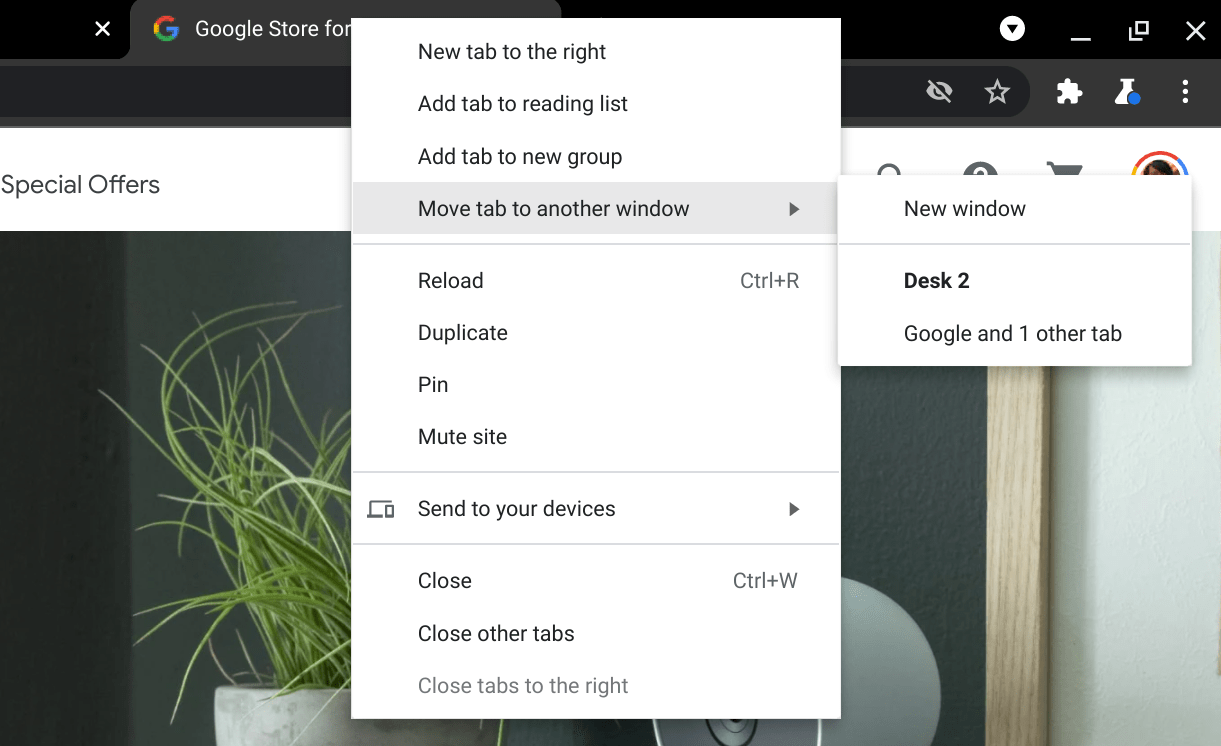1221x746 pixels.
Task: Open the tab search dropdown arrow
Action: [x=1013, y=29]
